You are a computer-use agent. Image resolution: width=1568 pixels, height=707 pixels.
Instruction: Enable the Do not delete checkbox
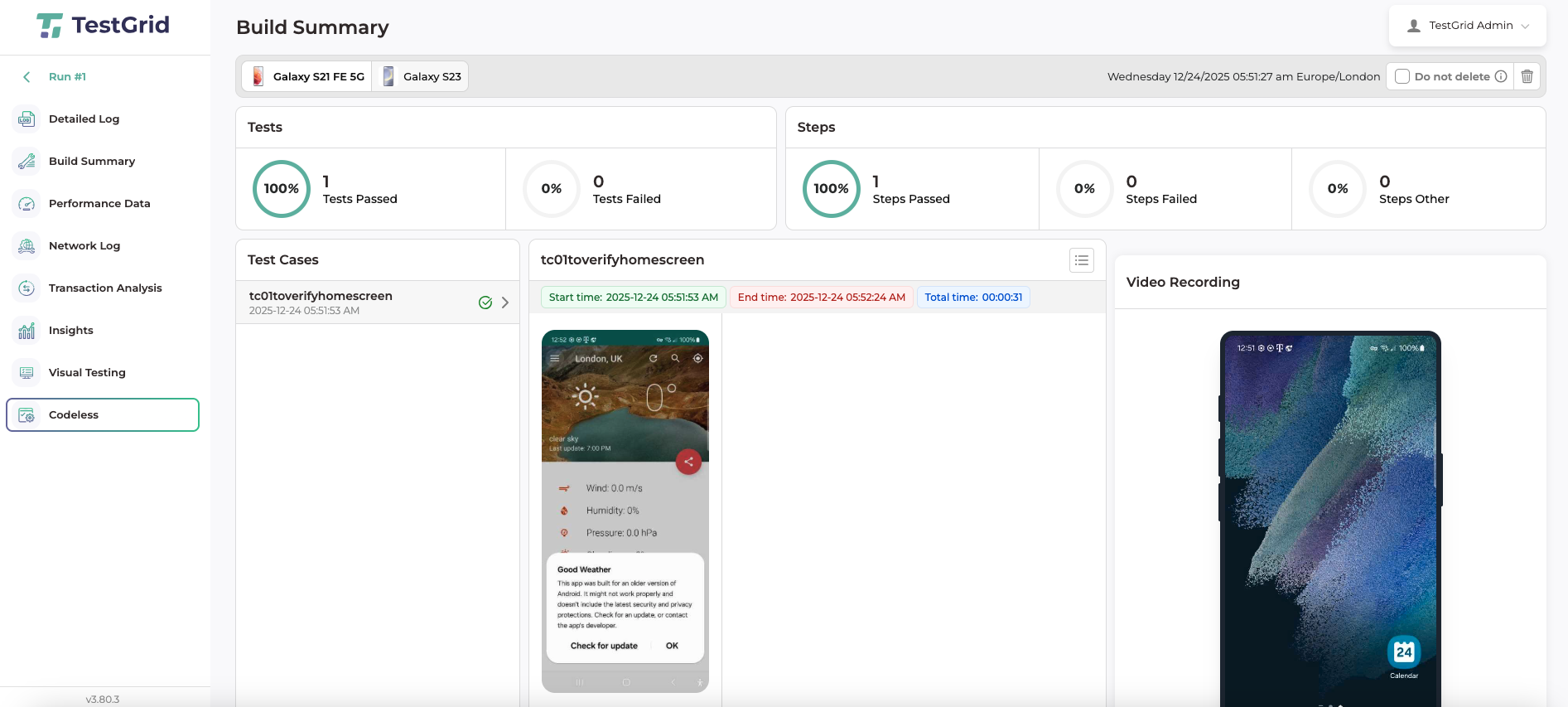click(x=1402, y=76)
